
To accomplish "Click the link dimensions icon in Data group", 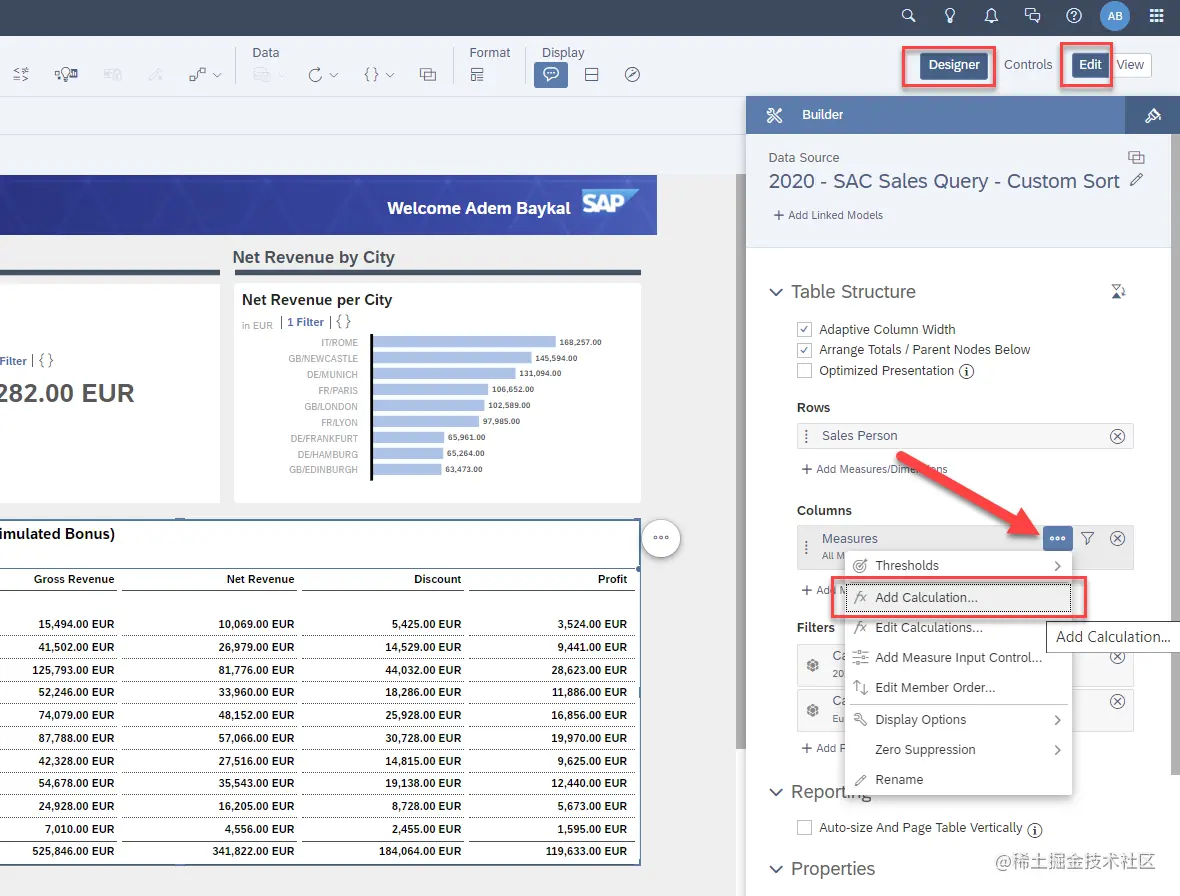I will click(427, 74).
